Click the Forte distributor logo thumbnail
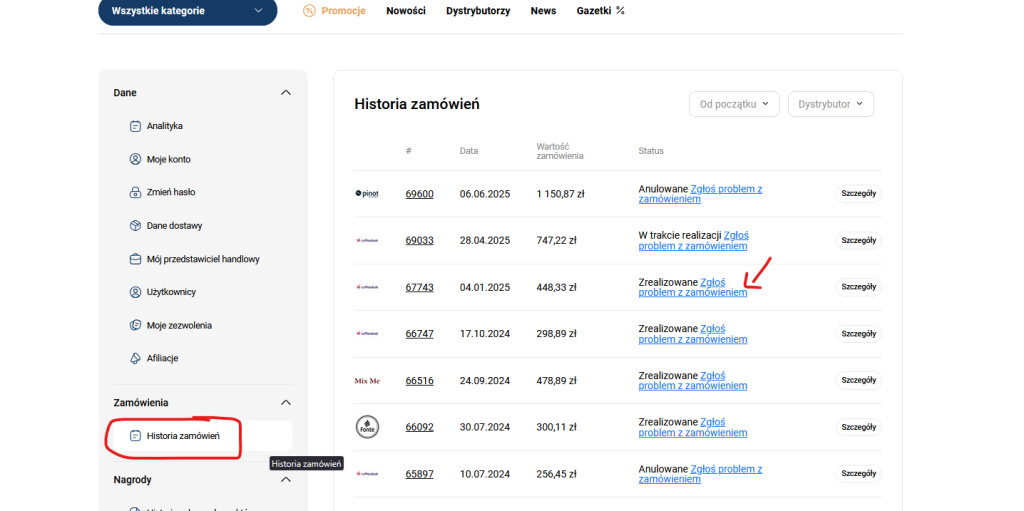The image size is (1024, 511). pos(367,427)
